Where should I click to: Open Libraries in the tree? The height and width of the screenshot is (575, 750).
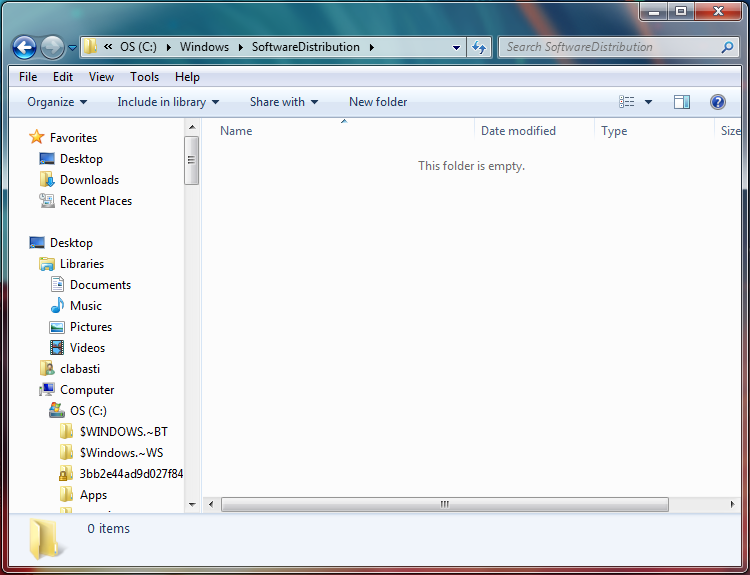pos(82,264)
